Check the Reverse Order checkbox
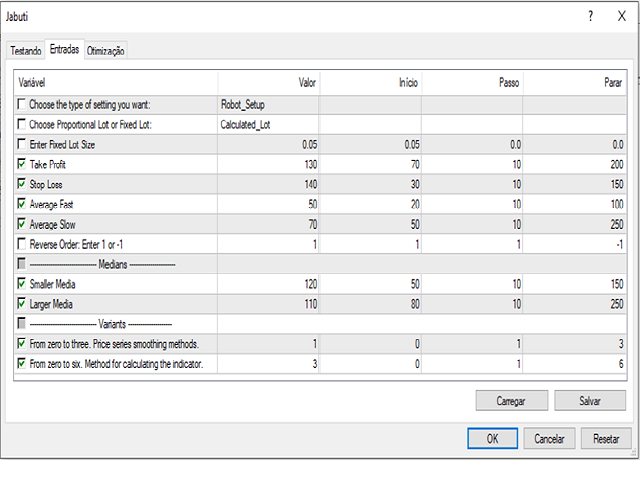The image size is (640, 480). coord(23,244)
